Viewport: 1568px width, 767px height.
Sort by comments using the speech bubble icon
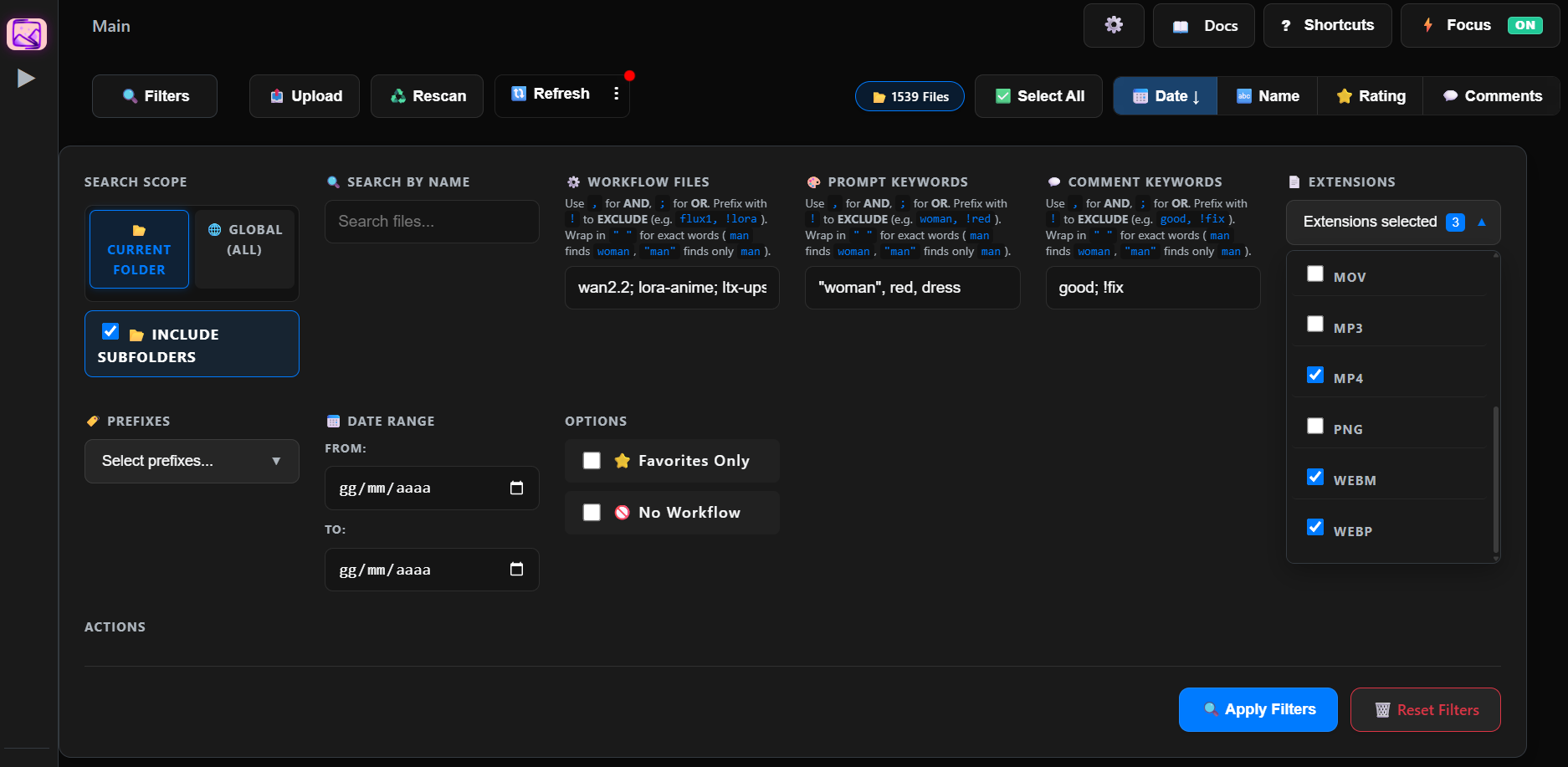(x=1450, y=96)
